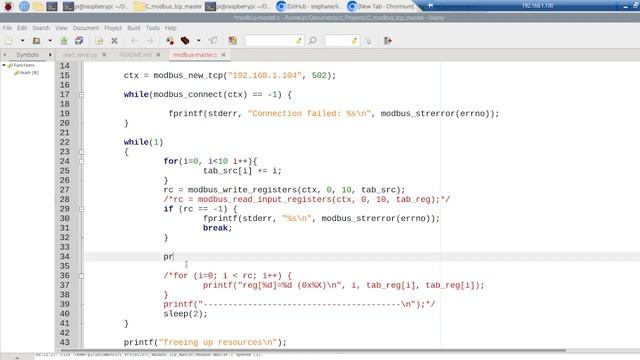
Task: Select the modbus-master.c tab
Action: point(194,55)
